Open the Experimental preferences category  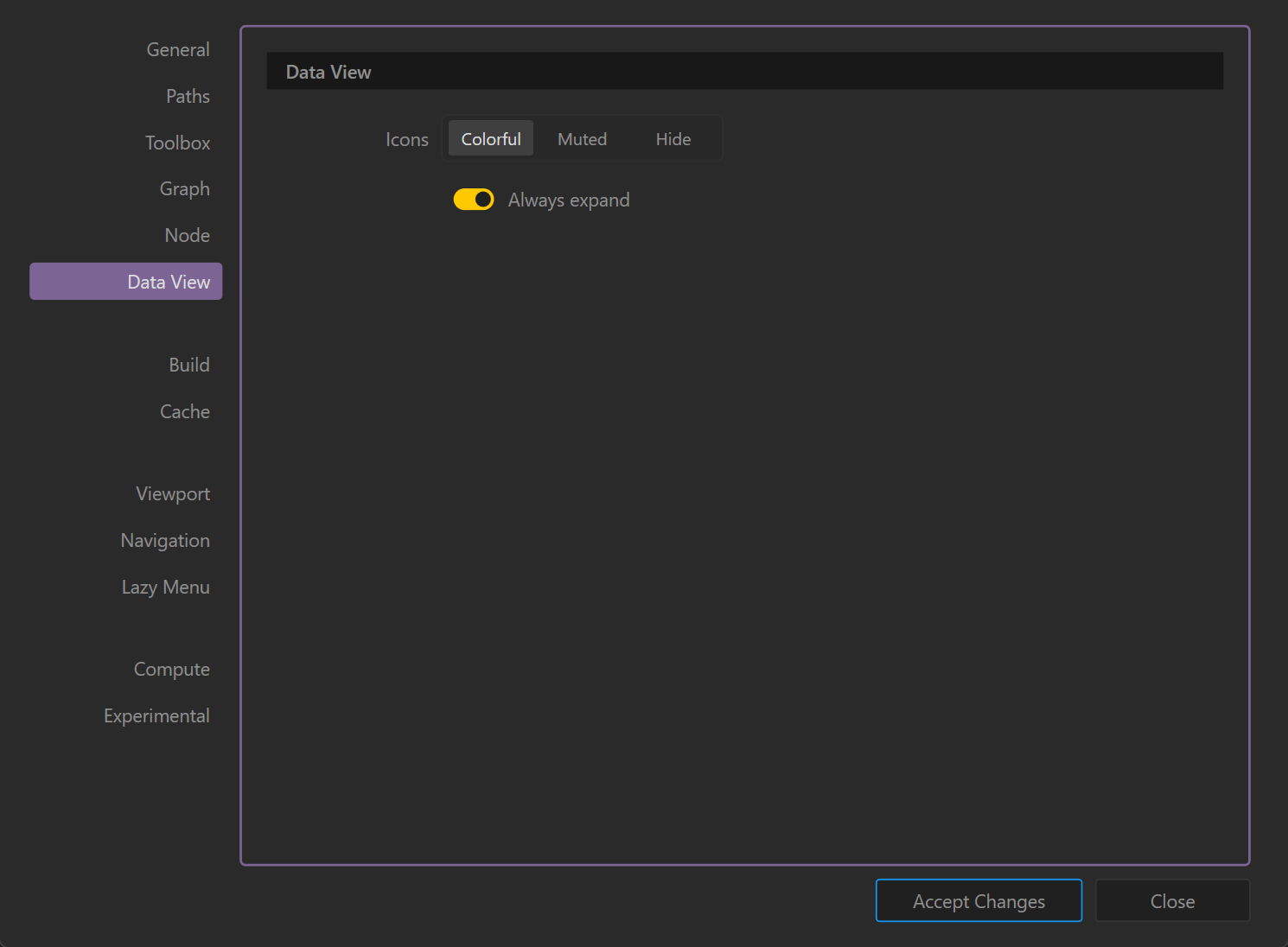156,716
